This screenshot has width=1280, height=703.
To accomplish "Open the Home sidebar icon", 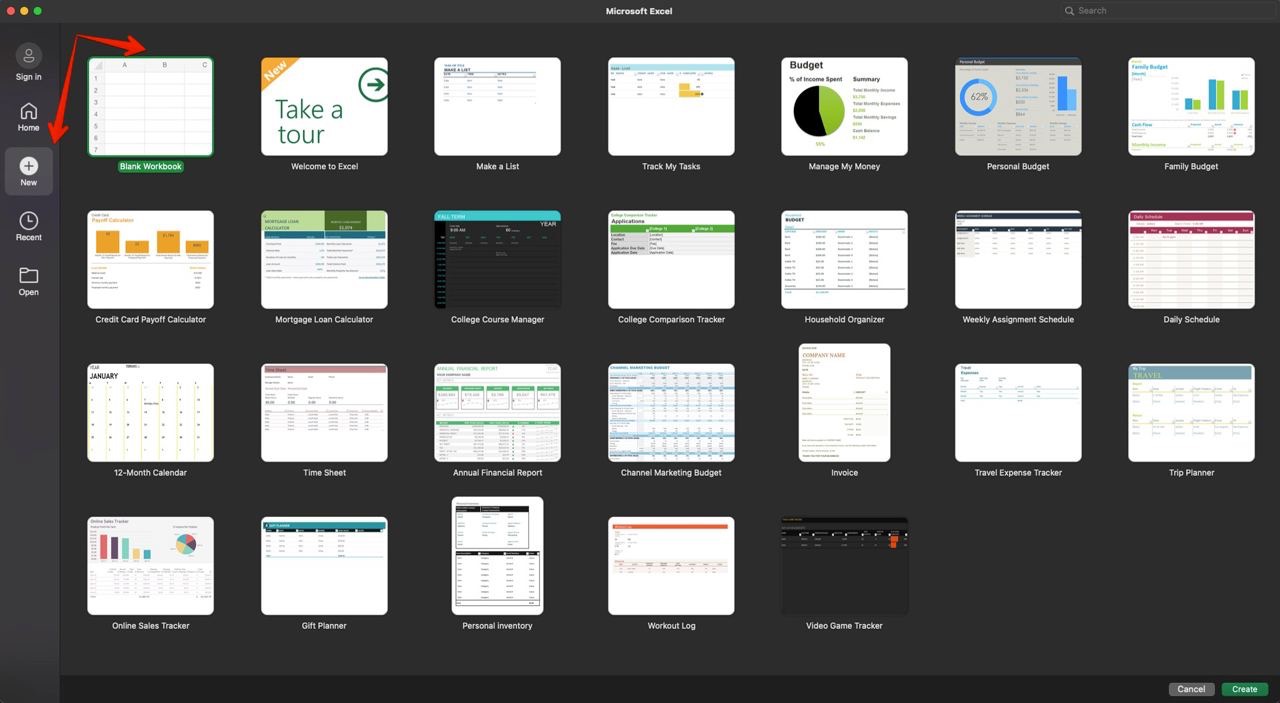I will (29, 111).
